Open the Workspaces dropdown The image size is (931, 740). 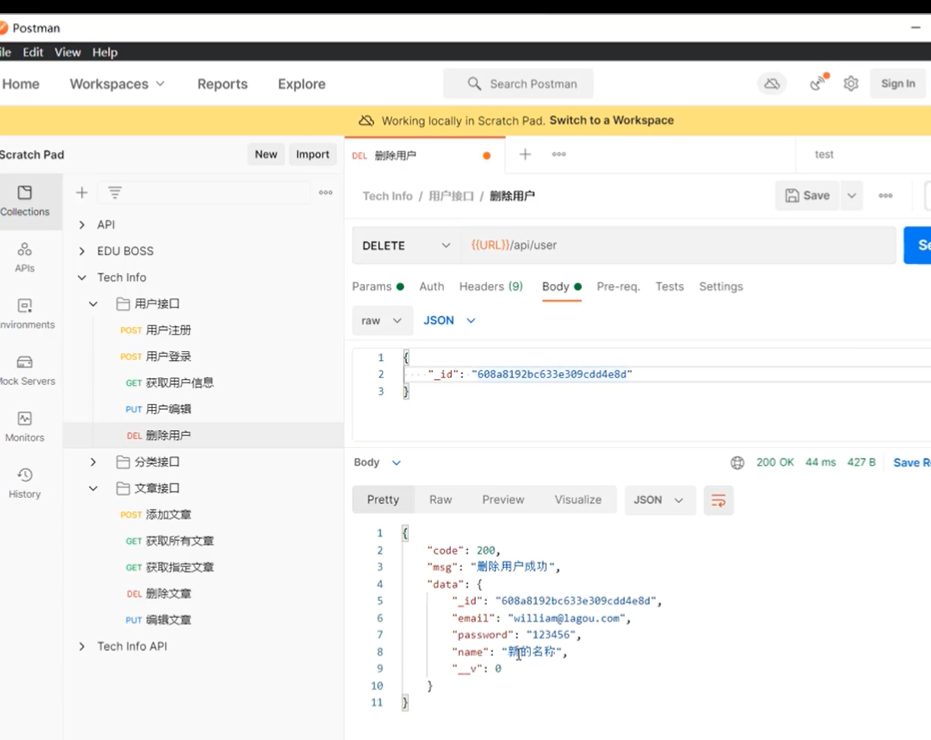coord(117,84)
